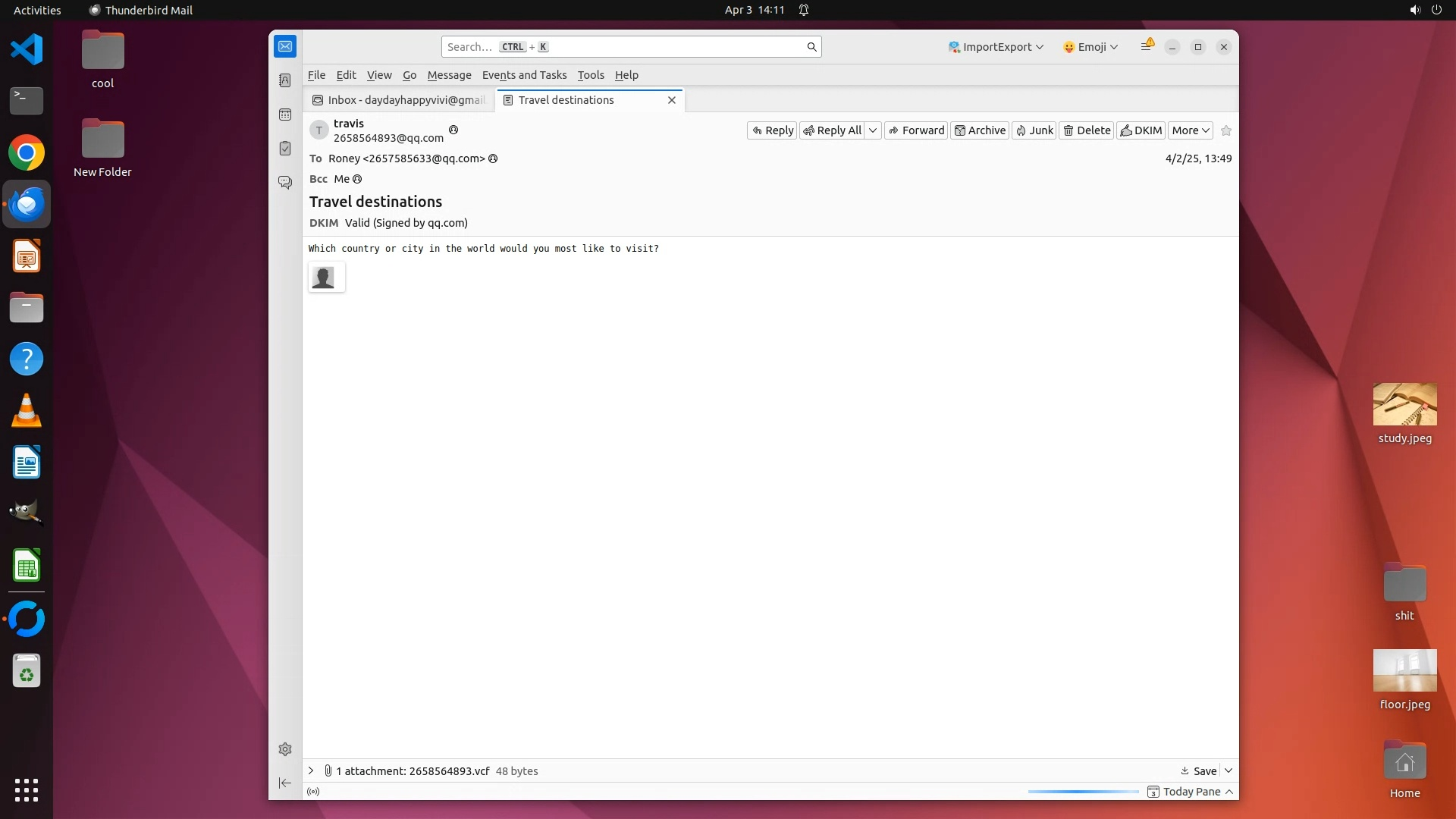Open the Tasks sidebar icon
The width and height of the screenshot is (1456, 819).
point(285,149)
